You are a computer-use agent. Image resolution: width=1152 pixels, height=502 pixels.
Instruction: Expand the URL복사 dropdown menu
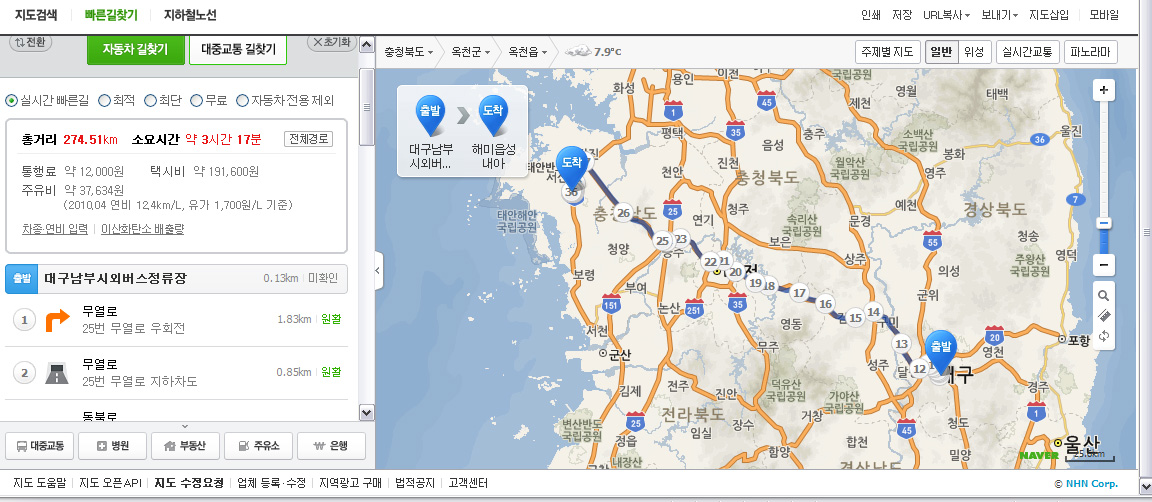(947, 15)
